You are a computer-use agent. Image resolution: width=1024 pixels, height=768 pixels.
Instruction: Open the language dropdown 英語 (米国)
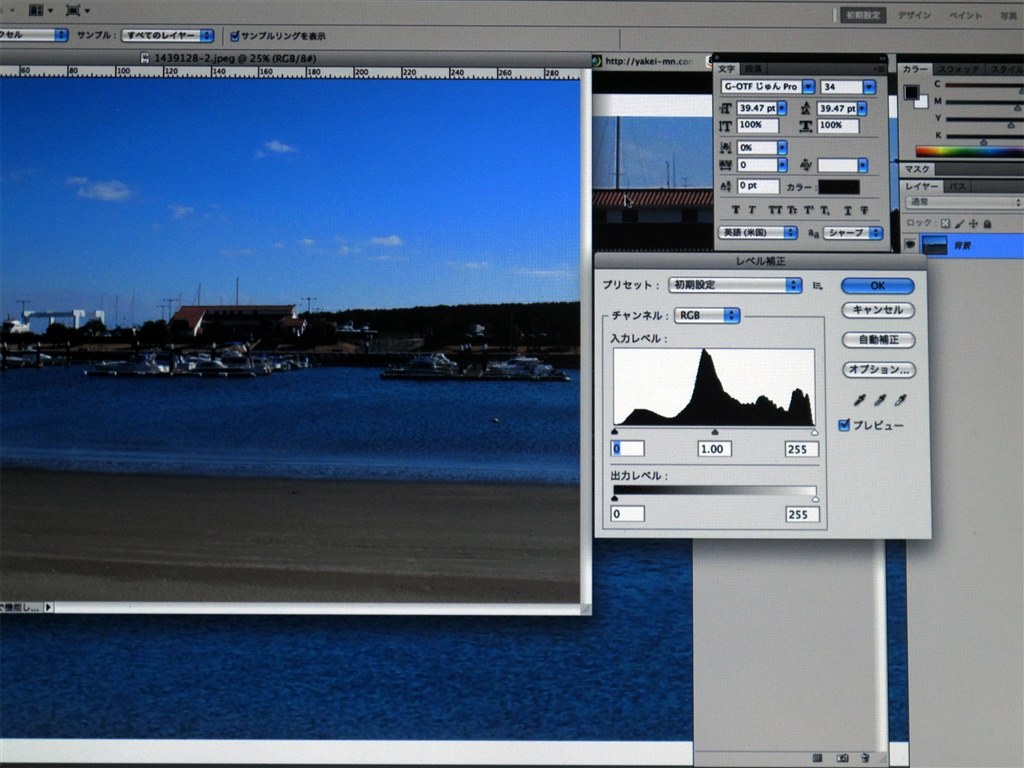758,232
